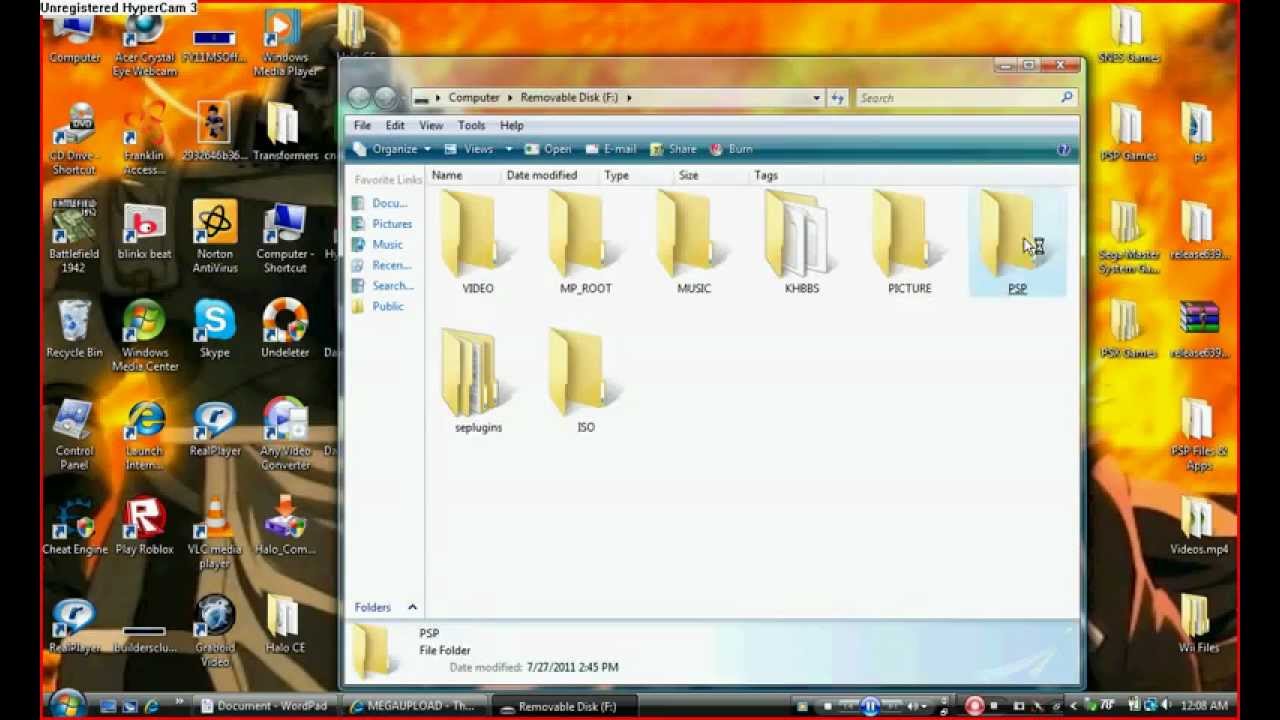This screenshot has height=720, width=1280.
Task: Expand hidden quick launch items chevron
Action: (180, 702)
